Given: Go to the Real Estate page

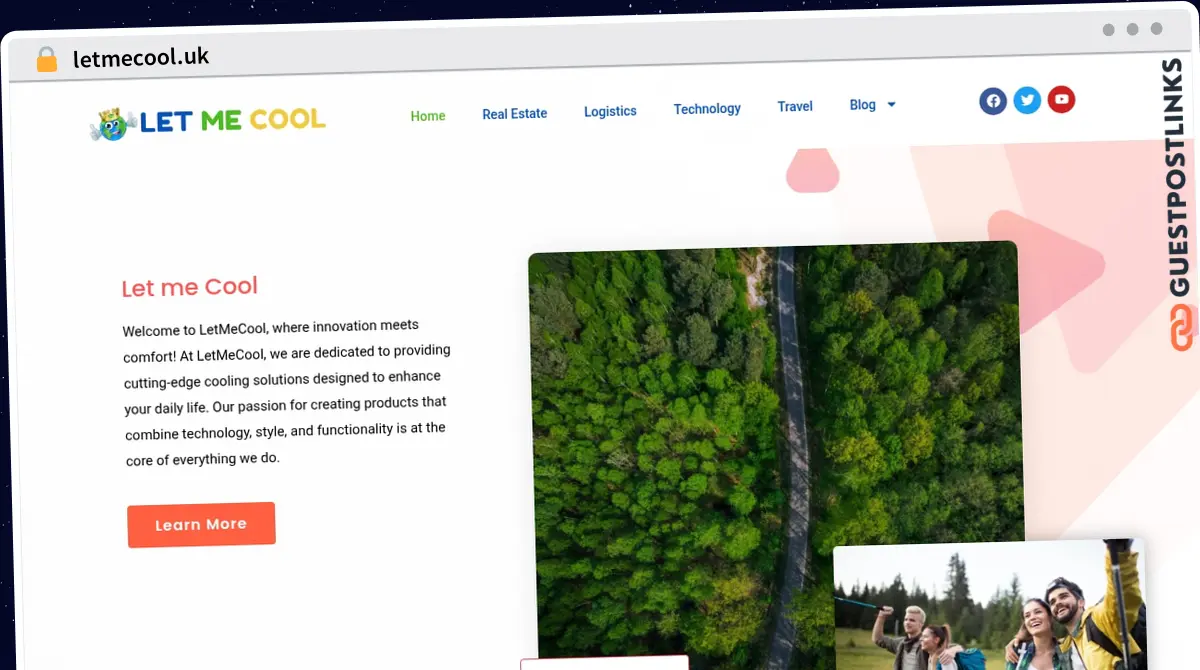Looking at the screenshot, I should point(514,114).
